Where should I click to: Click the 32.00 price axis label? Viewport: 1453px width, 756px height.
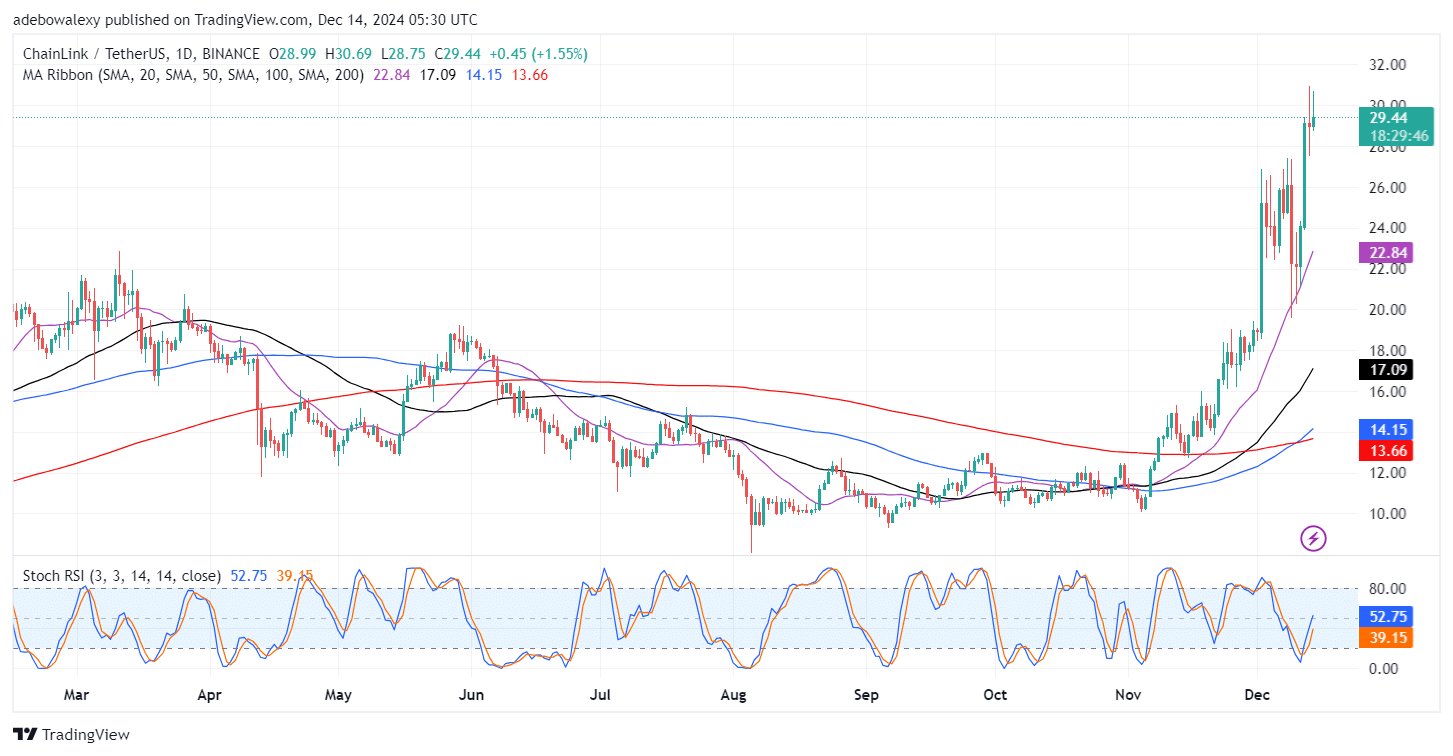point(1387,64)
